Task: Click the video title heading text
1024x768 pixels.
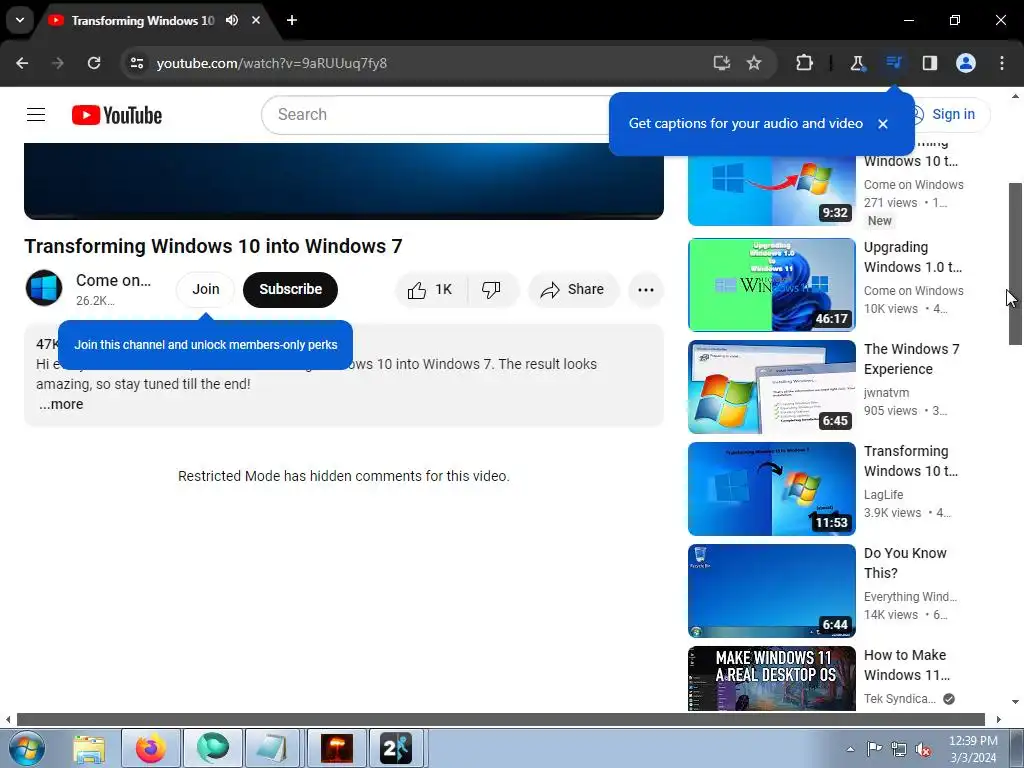Action: pos(213,246)
